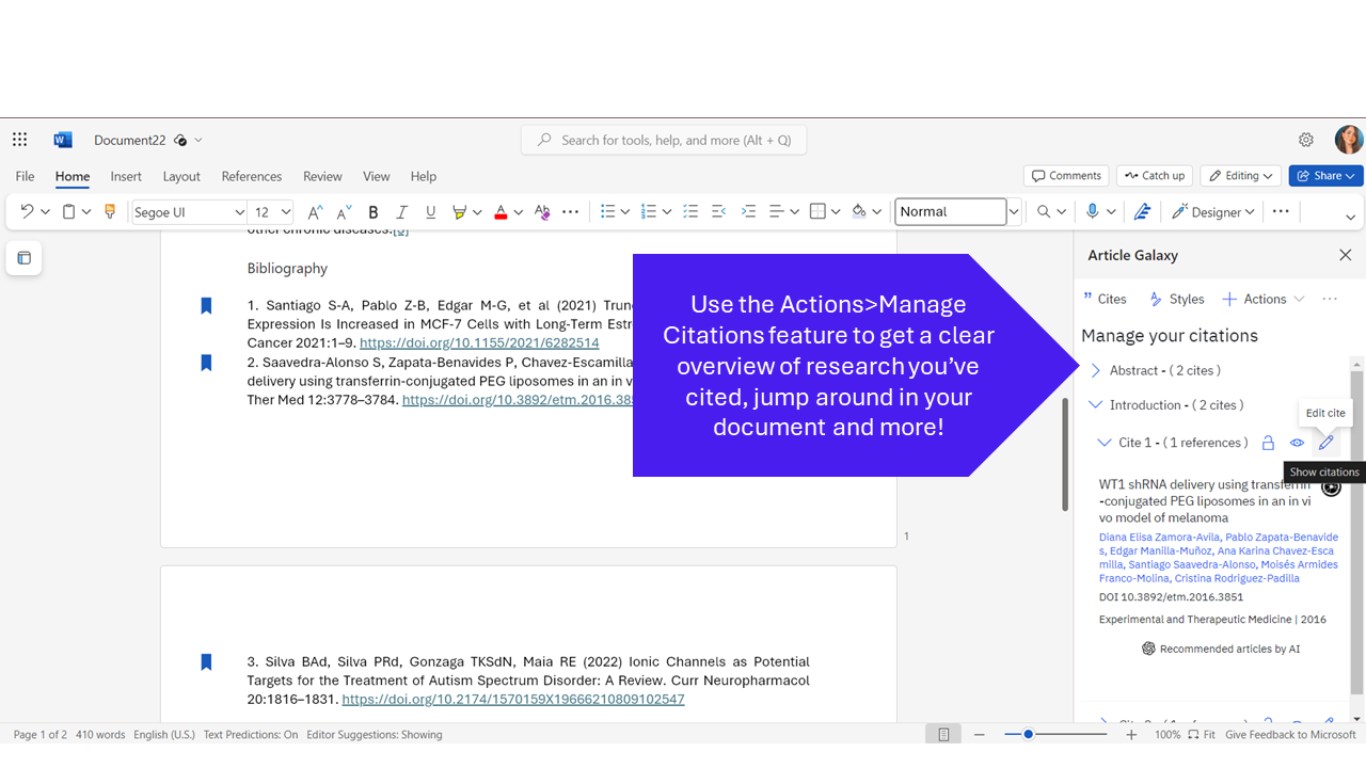Toggle italic formatting

pos(402,212)
